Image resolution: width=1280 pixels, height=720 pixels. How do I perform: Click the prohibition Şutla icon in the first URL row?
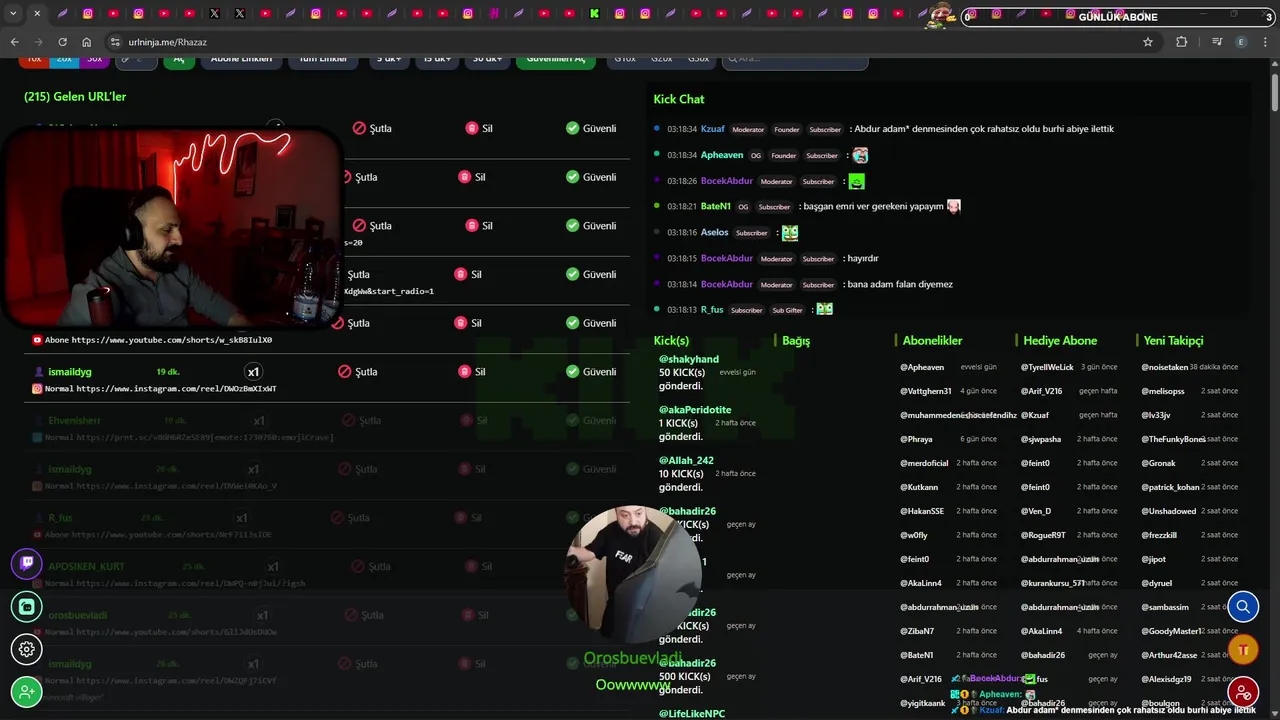(x=359, y=128)
